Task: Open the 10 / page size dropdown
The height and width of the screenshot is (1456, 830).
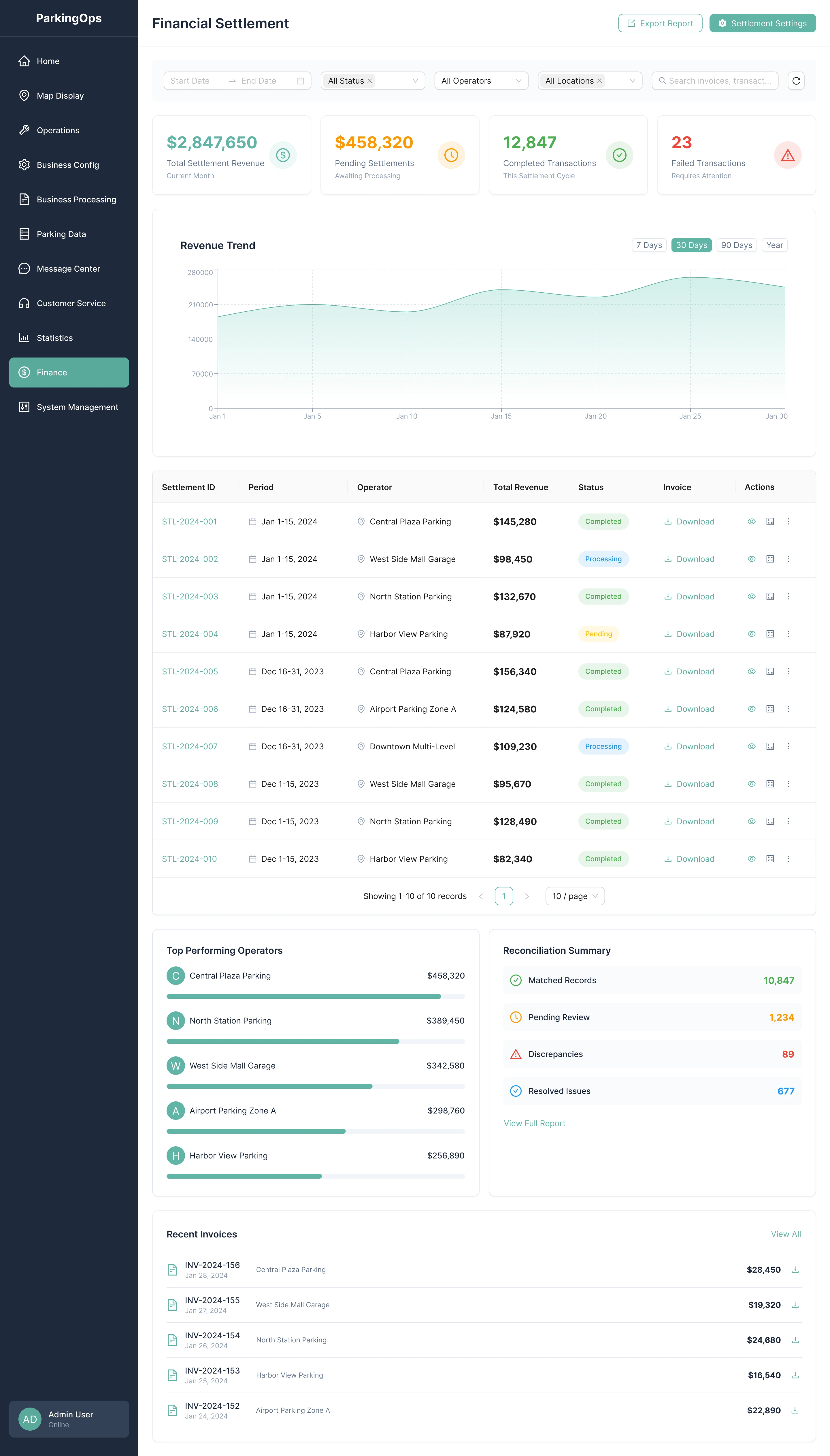Action: coord(575,896)
